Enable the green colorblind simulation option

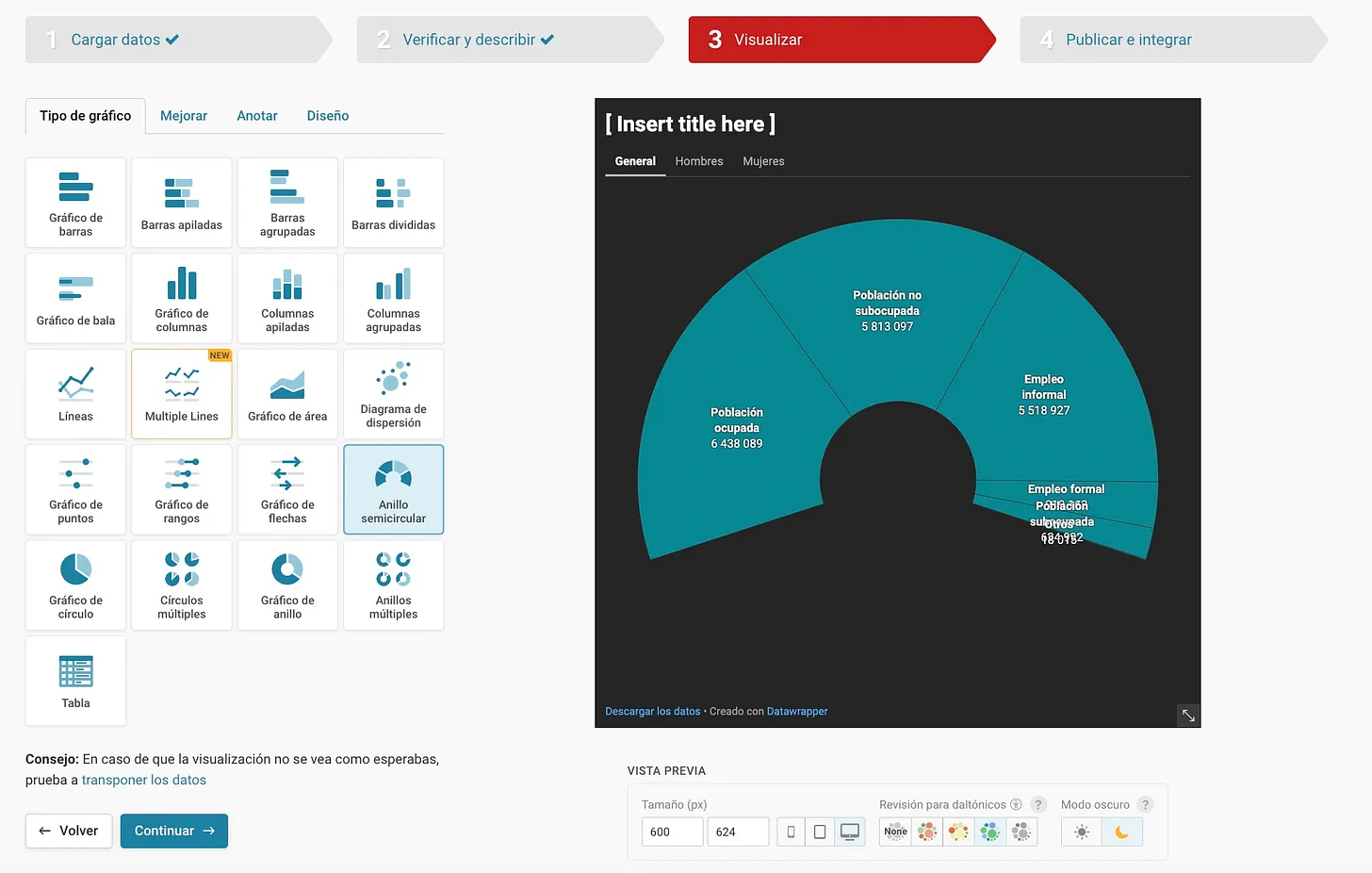(990, 832)
